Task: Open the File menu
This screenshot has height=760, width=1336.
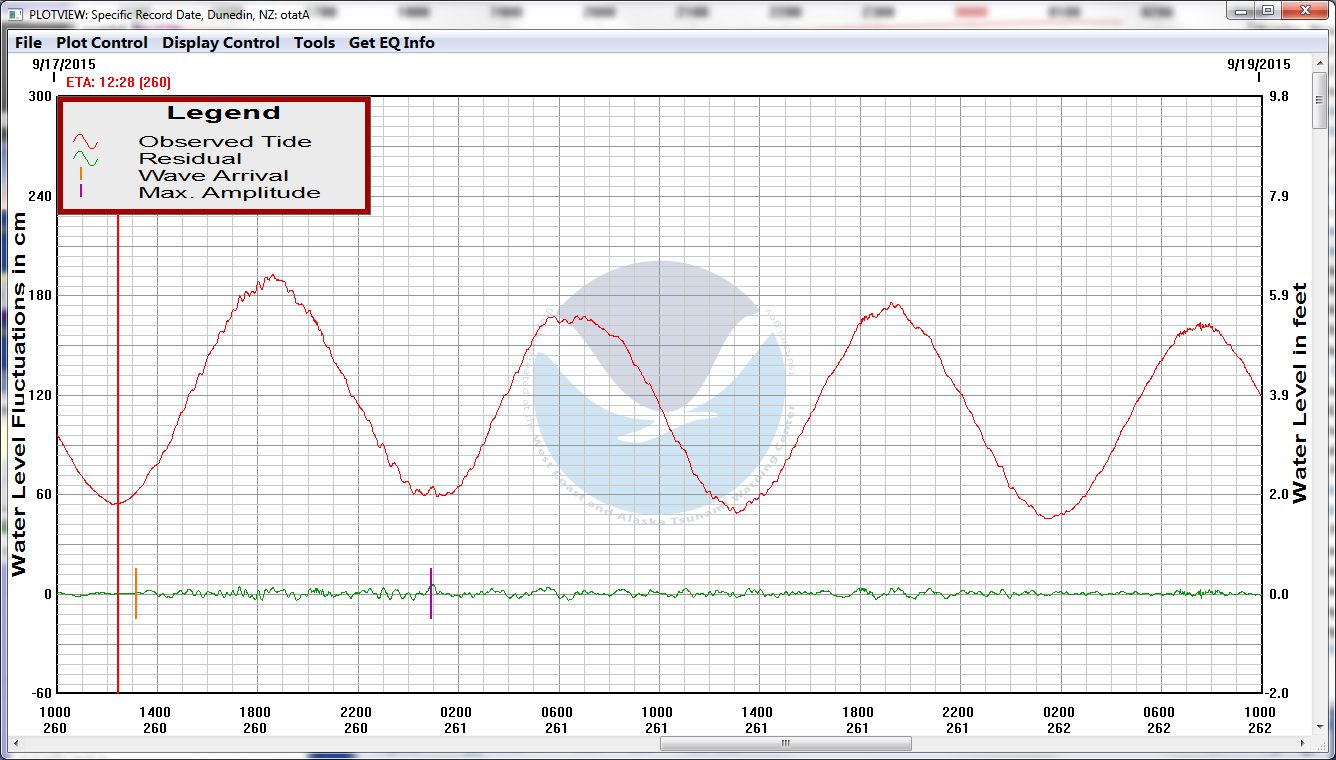Action: pyautogui.click(x=28, y=43)
